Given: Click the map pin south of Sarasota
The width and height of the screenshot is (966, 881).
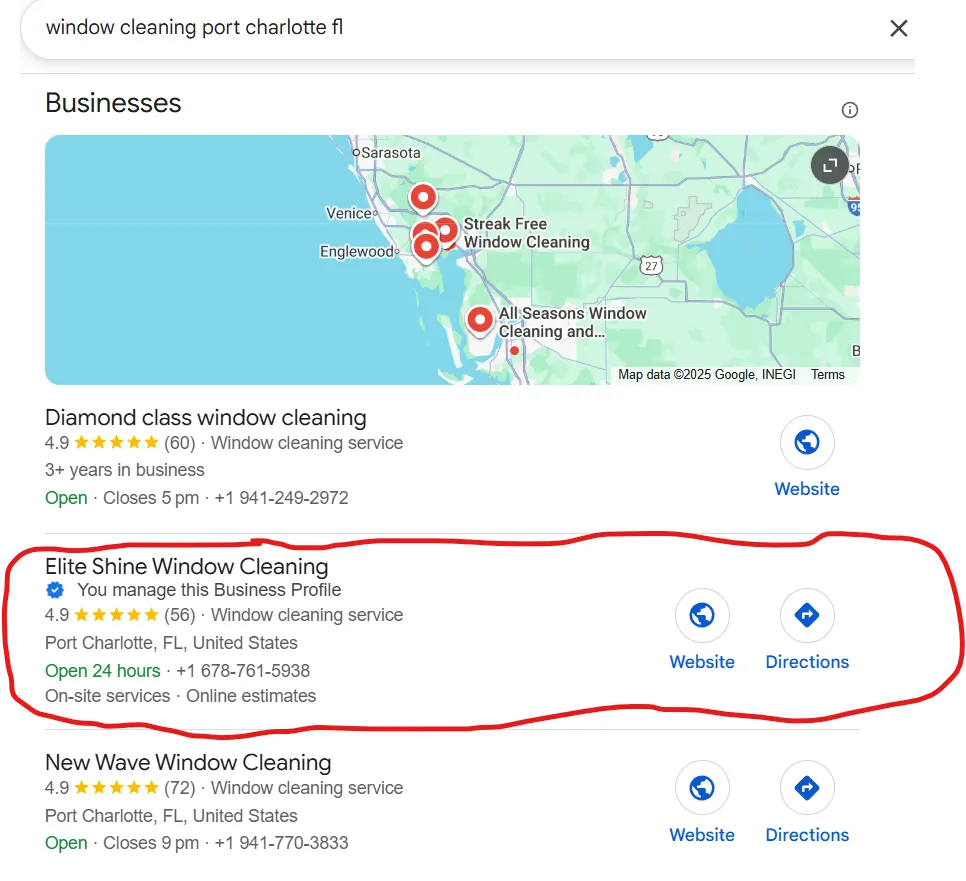Looking at the screenshot, I should 423,198.
